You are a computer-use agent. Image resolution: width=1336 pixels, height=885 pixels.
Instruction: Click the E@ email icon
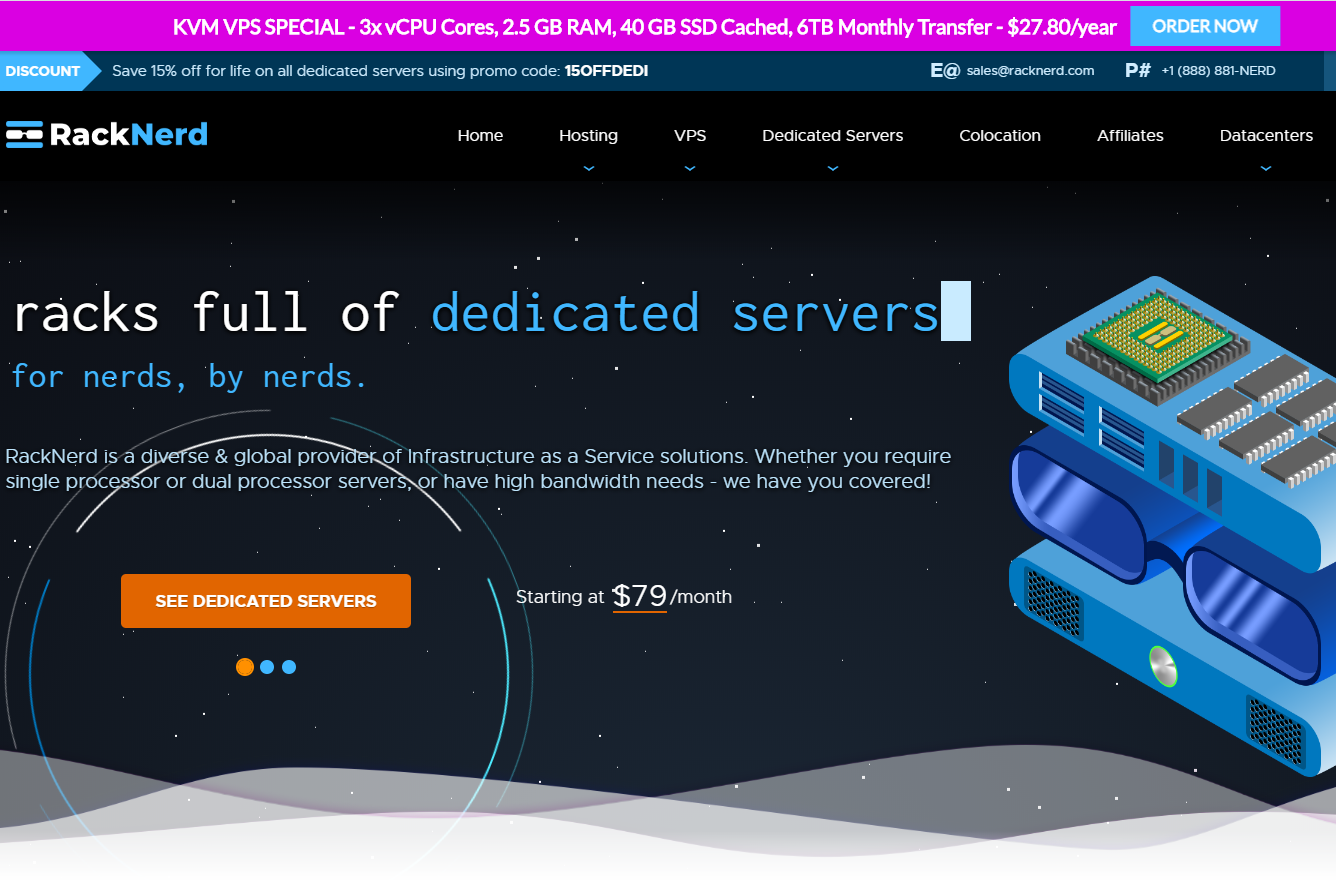(945, 70)
